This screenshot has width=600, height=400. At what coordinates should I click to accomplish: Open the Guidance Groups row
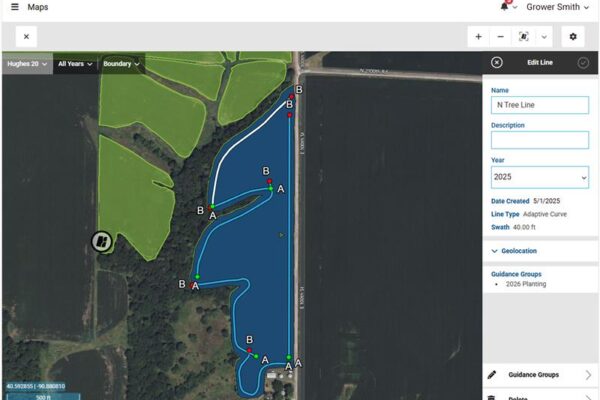pyautogui.click(x=540, y=375)
